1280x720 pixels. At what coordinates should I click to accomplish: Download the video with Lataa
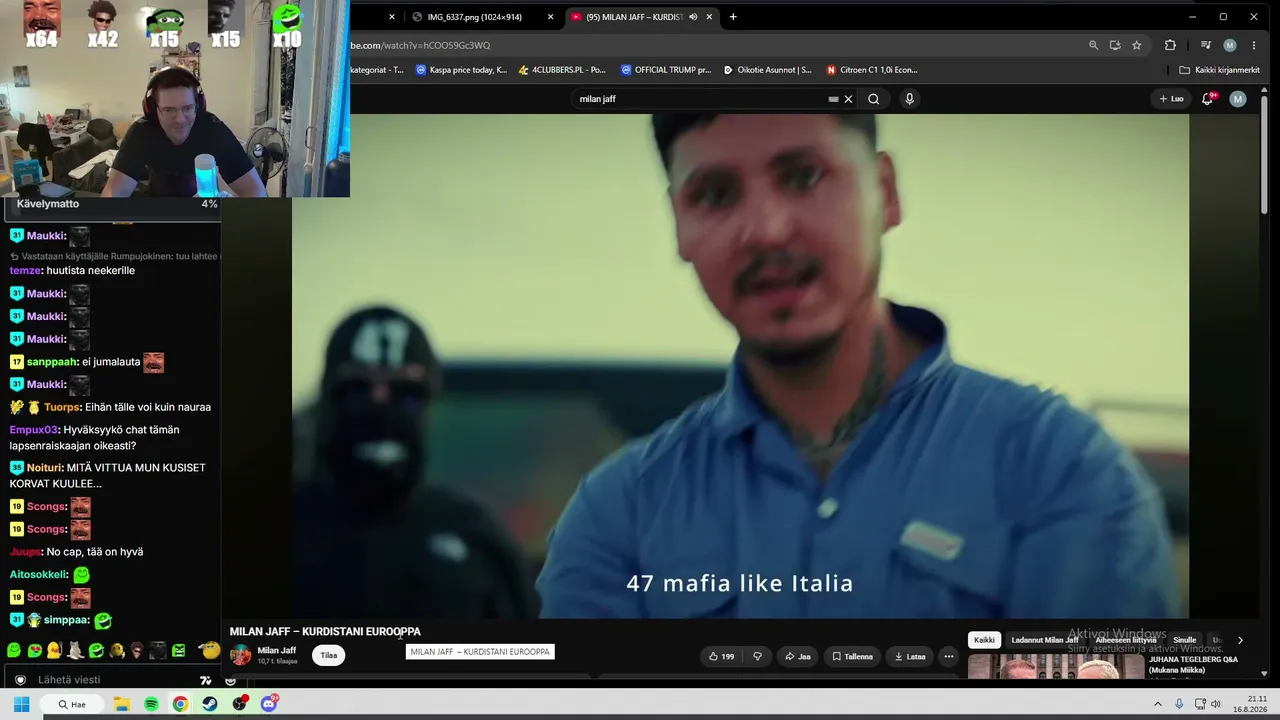coord(910,657)
